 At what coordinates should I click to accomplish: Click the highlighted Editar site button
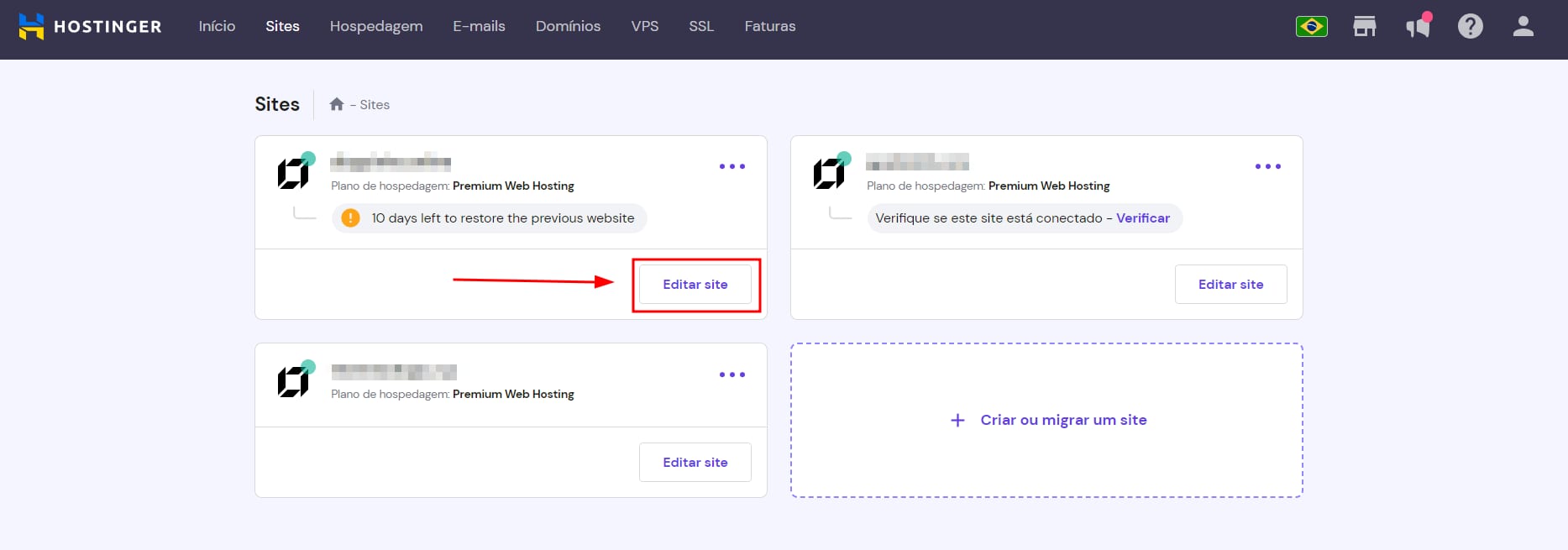(695, 285)
